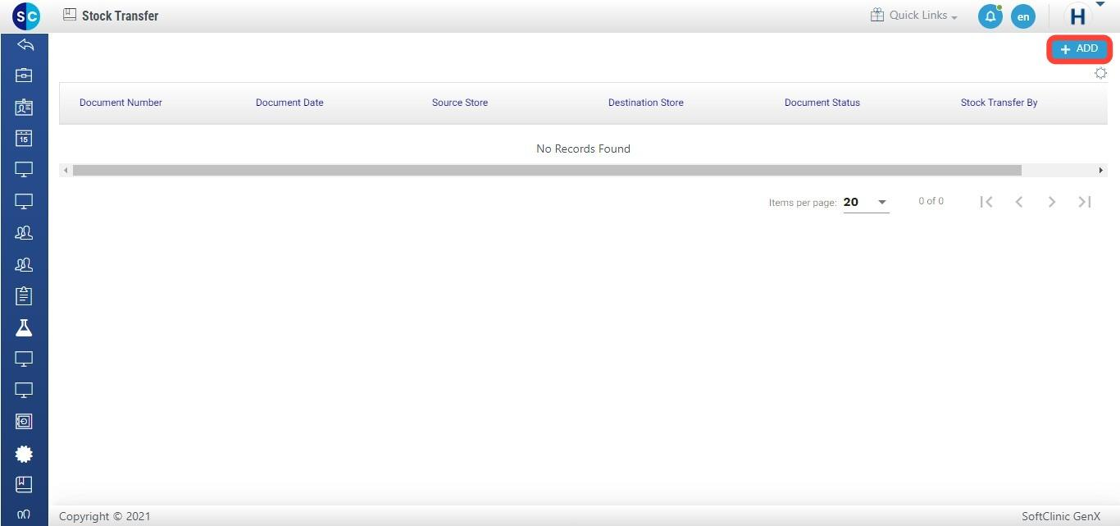The width and height of the screenshot is (1120, 526).
Task: Open the laboratory flask icon in the sidebar
Action: pos(24,327)
